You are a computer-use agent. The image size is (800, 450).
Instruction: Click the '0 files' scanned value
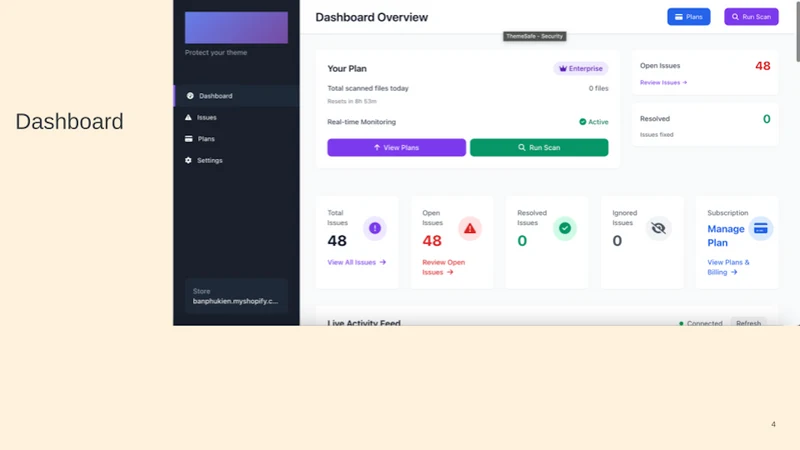(x=598, y=88)
